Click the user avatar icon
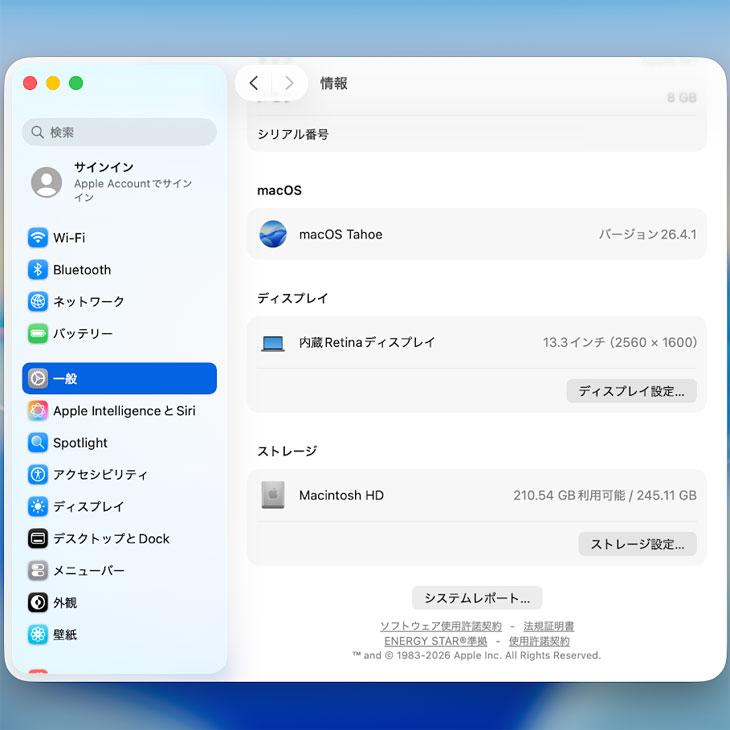 tap(47, 182)
